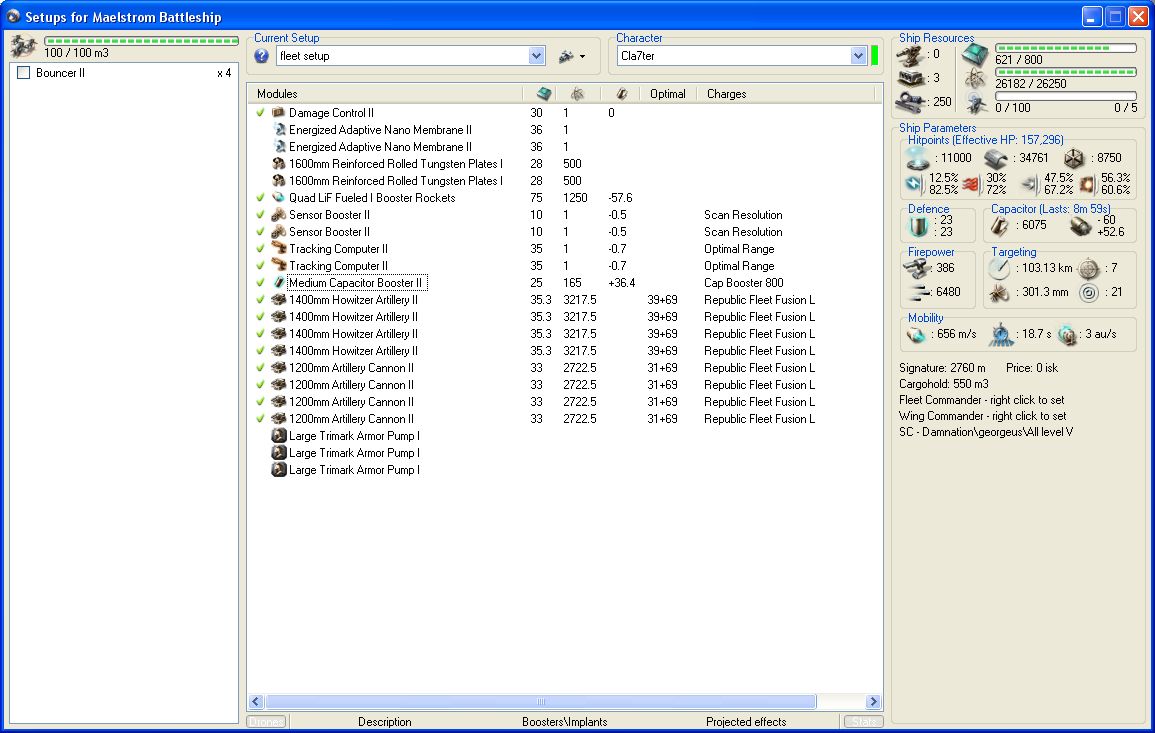Image resolution: width=1155 pixels, height=733 pixels.
Task: Sort by the Optimal column header
Action: click(667, 94)
